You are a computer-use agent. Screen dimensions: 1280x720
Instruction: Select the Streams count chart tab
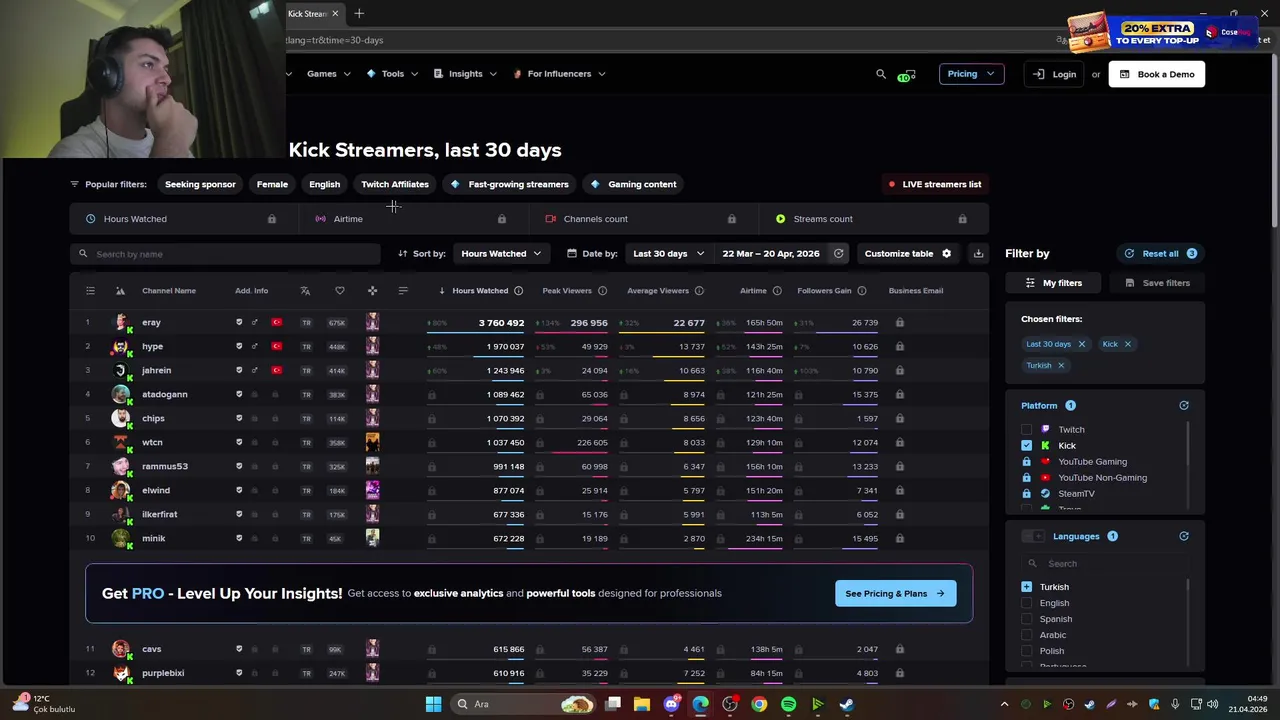pyautogui.click(x=872, y=219)
